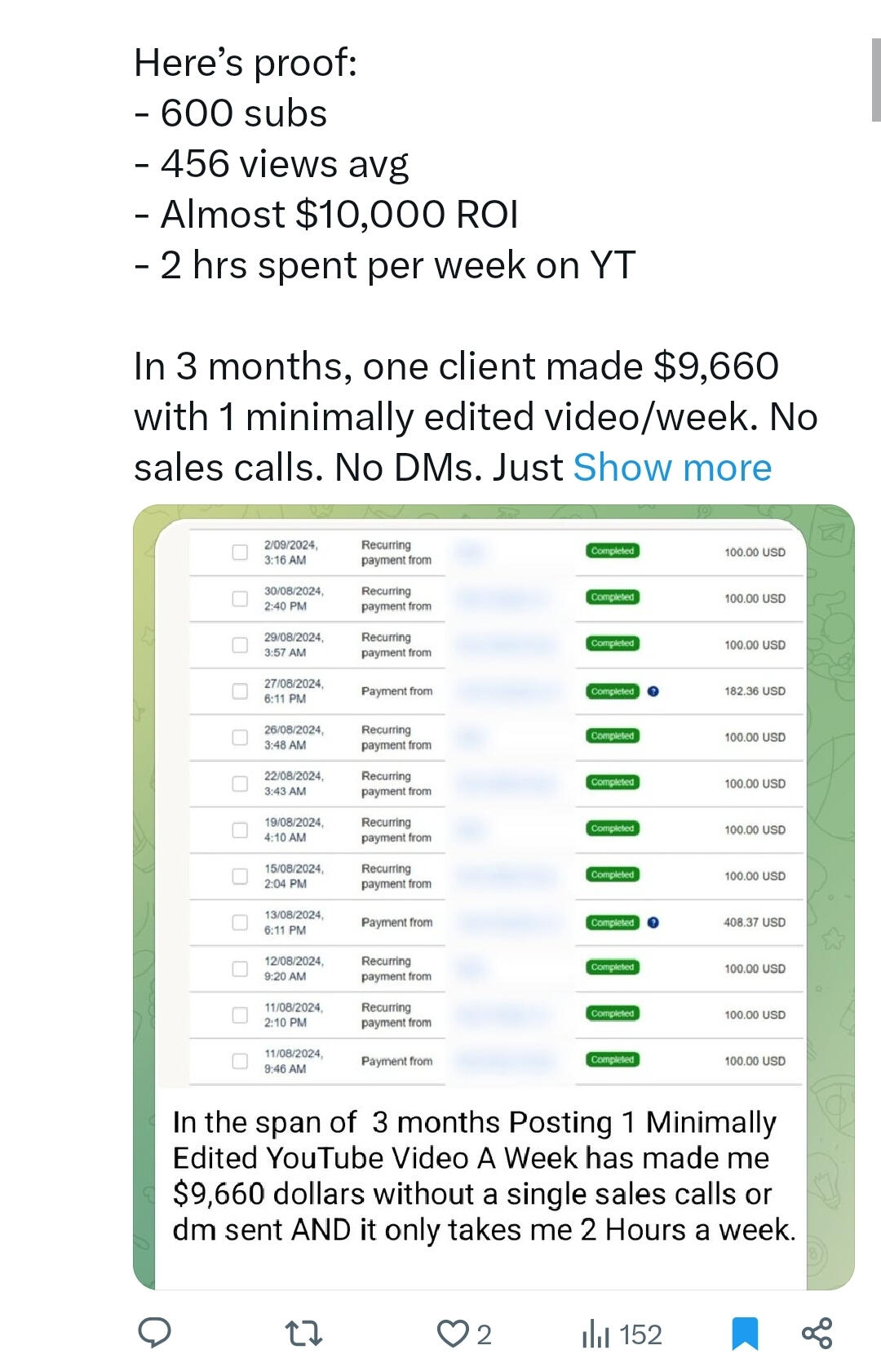This screenshot has width=881, height=1372.
Task: Tick the 11/08/2024 9:46 AM row checkbox
Action: tap(240, 1061)
